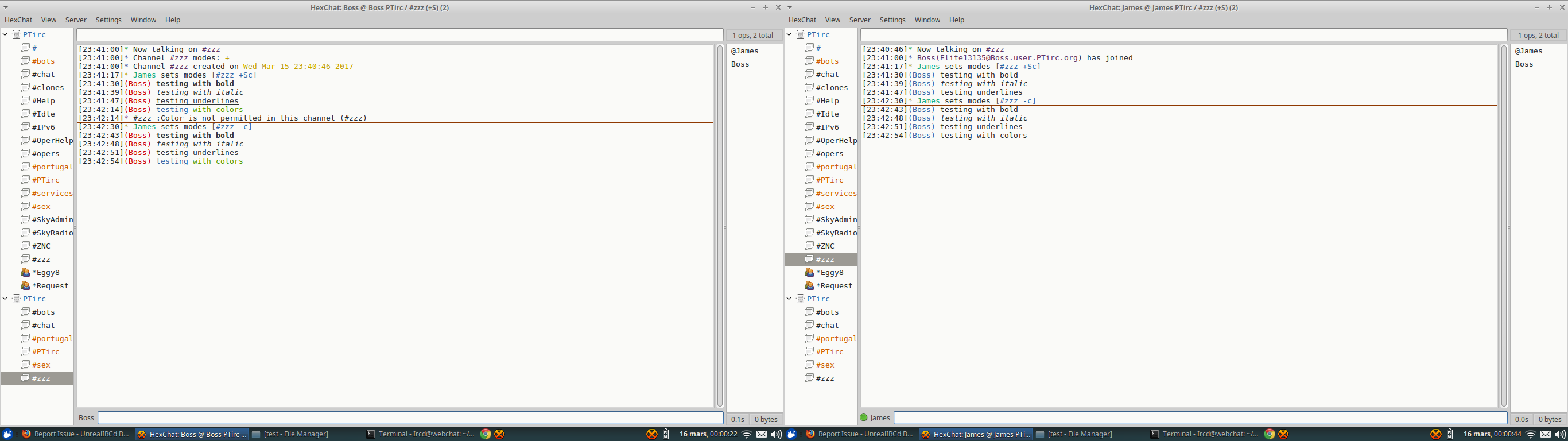Click the green status dot beside the James nick
The image size is (1568, 441).
pyautogui.click(x=864, y=418)
